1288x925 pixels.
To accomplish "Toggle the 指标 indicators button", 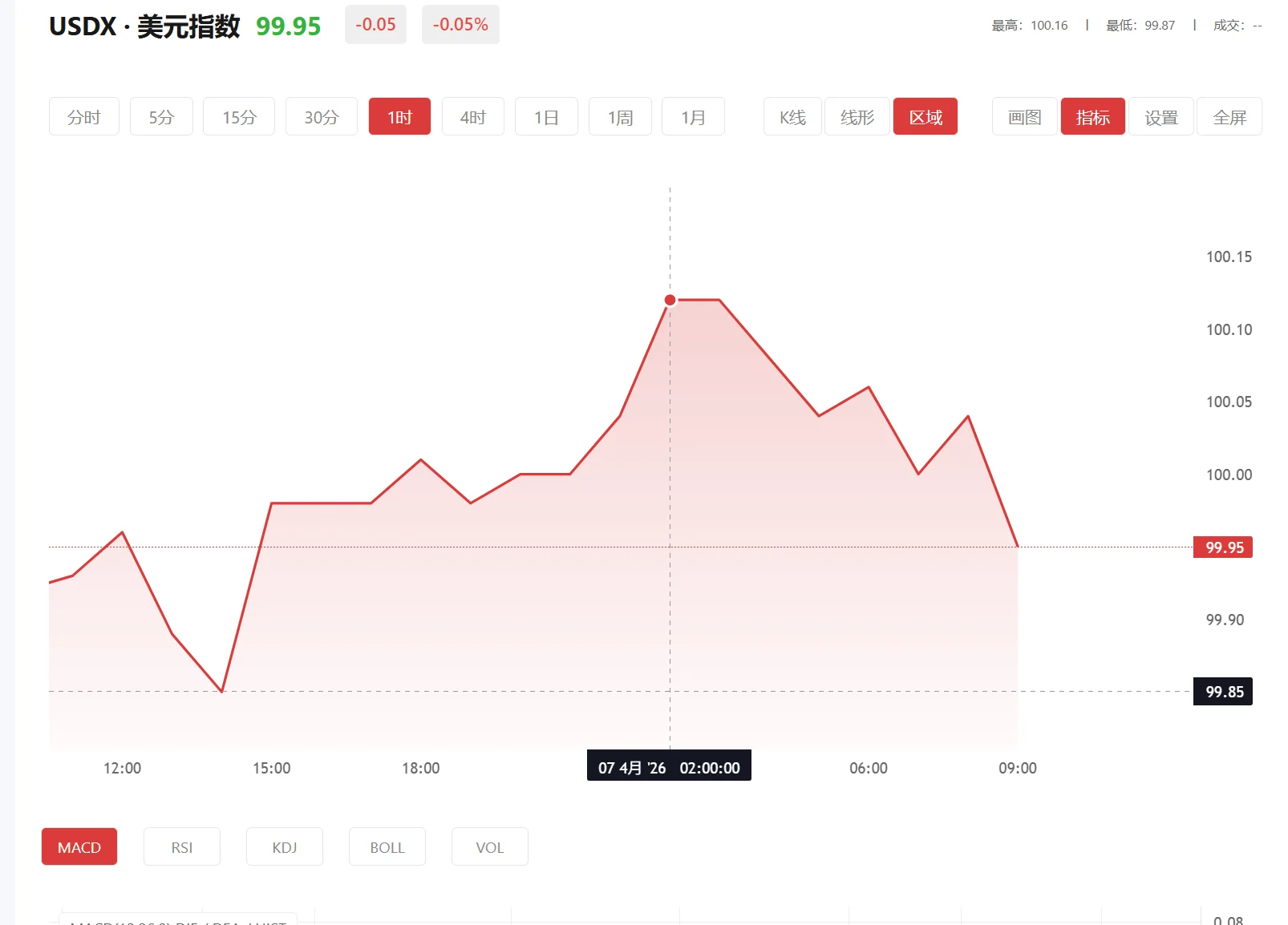I will click(x=1092, y=117).
